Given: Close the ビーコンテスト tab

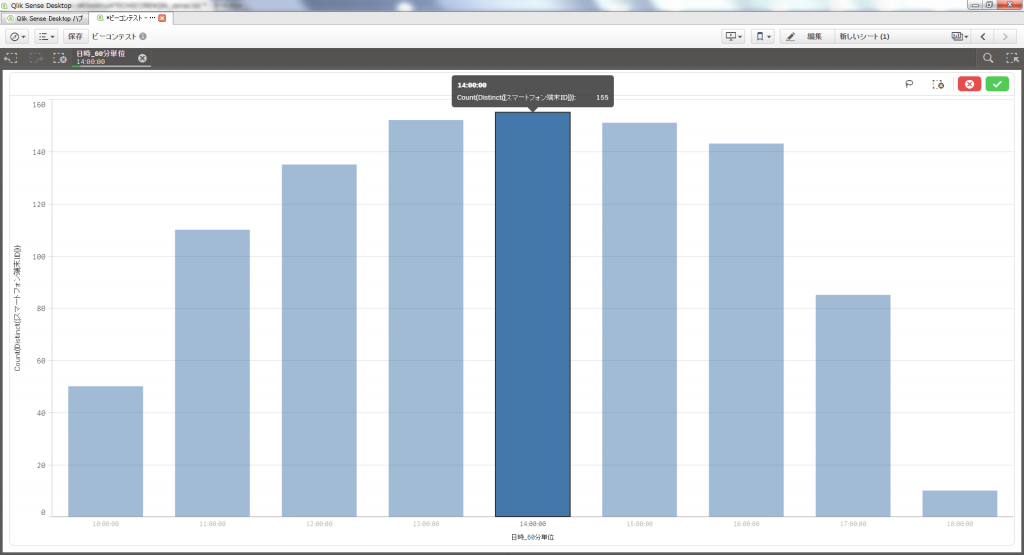Looking at the screenshot, I should click(162, 18).
